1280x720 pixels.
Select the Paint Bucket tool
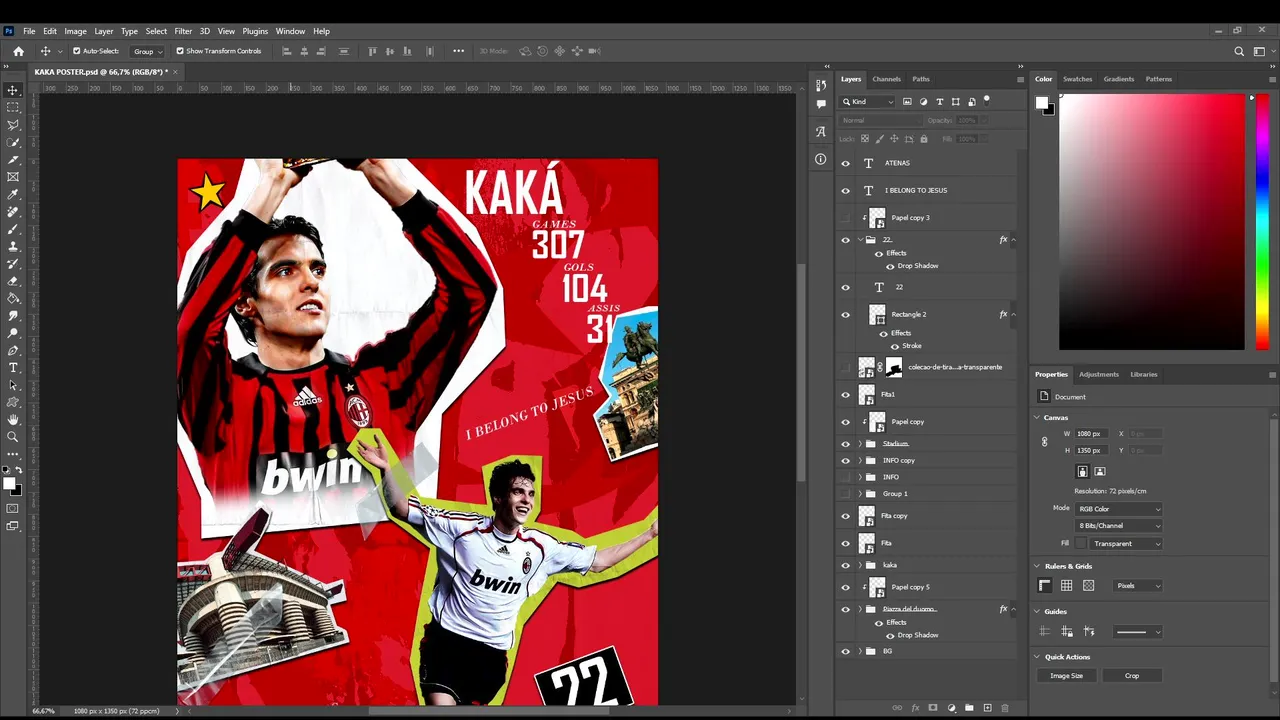click(13, 298)
